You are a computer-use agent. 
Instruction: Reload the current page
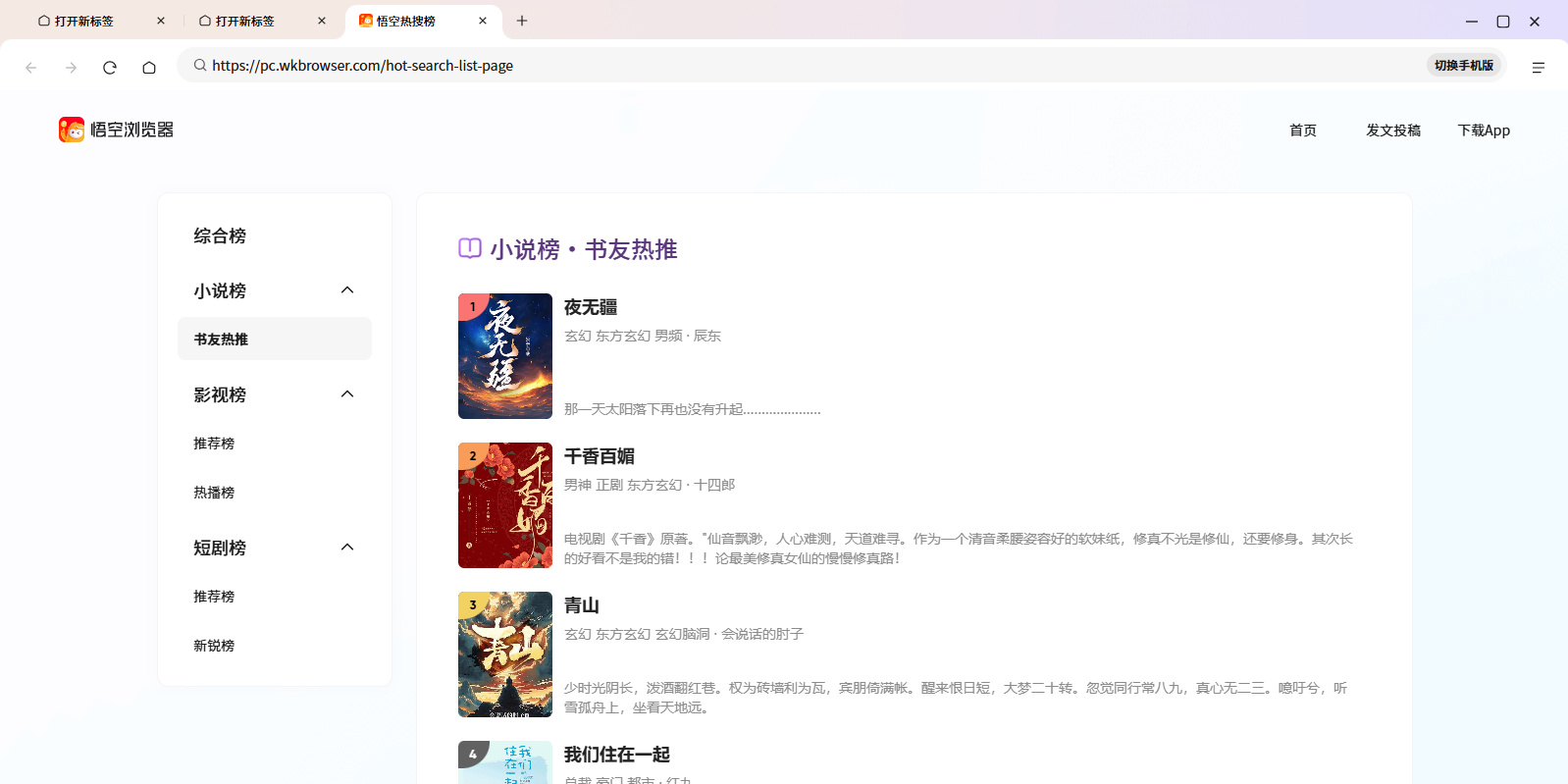point(110,67)
